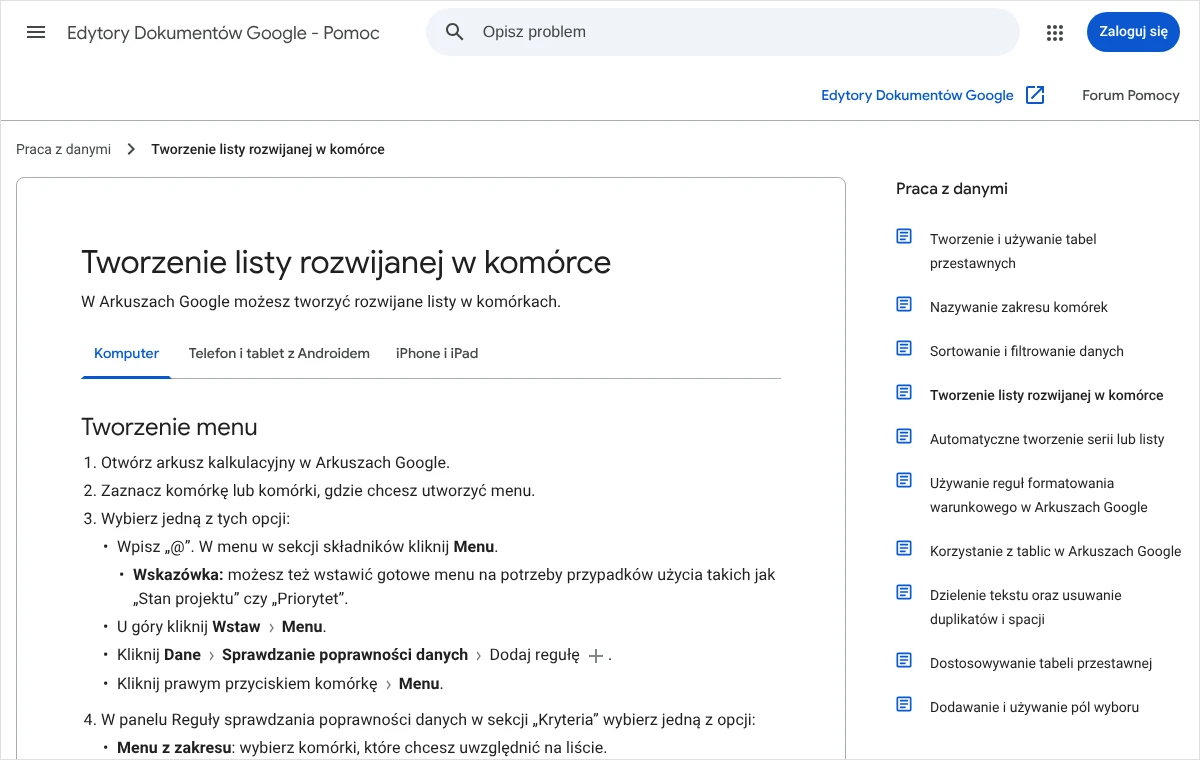1200x760 pixels.
Task: Click the Praca z danymi sidebar heading
Action: 952,189
